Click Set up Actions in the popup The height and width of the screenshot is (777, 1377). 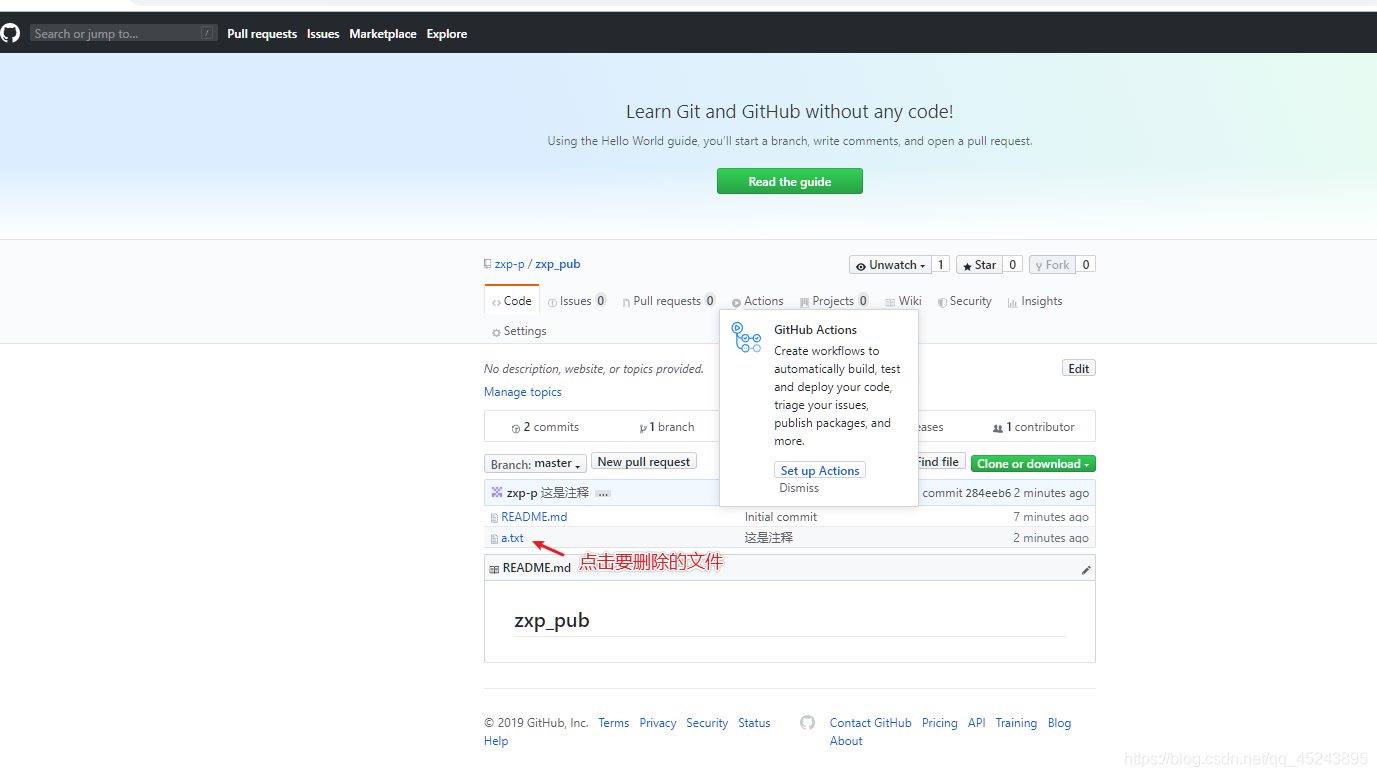click(820, 470)
